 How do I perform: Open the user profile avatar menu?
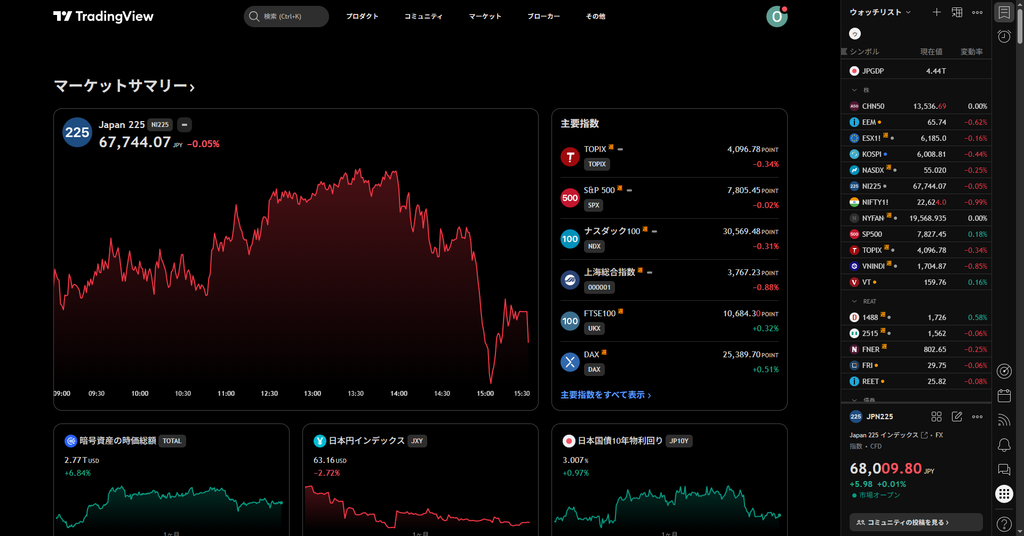click(x=776, y=16)
